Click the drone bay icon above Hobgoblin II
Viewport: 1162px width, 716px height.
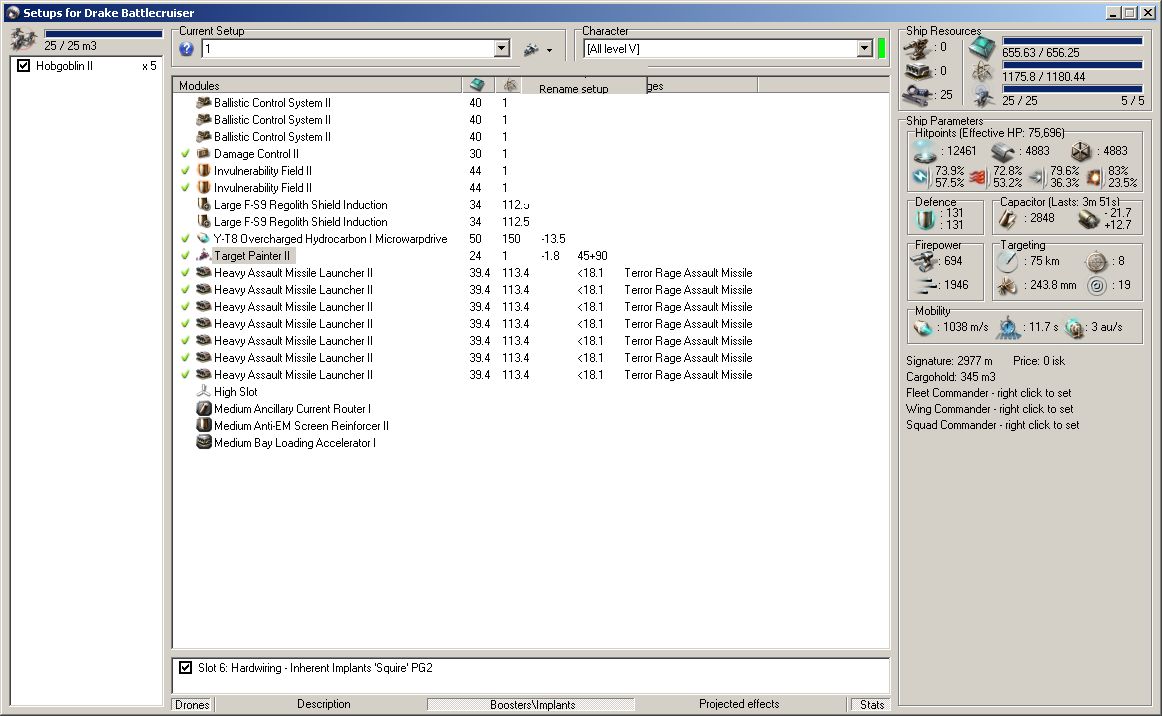[x=24, y=39]
